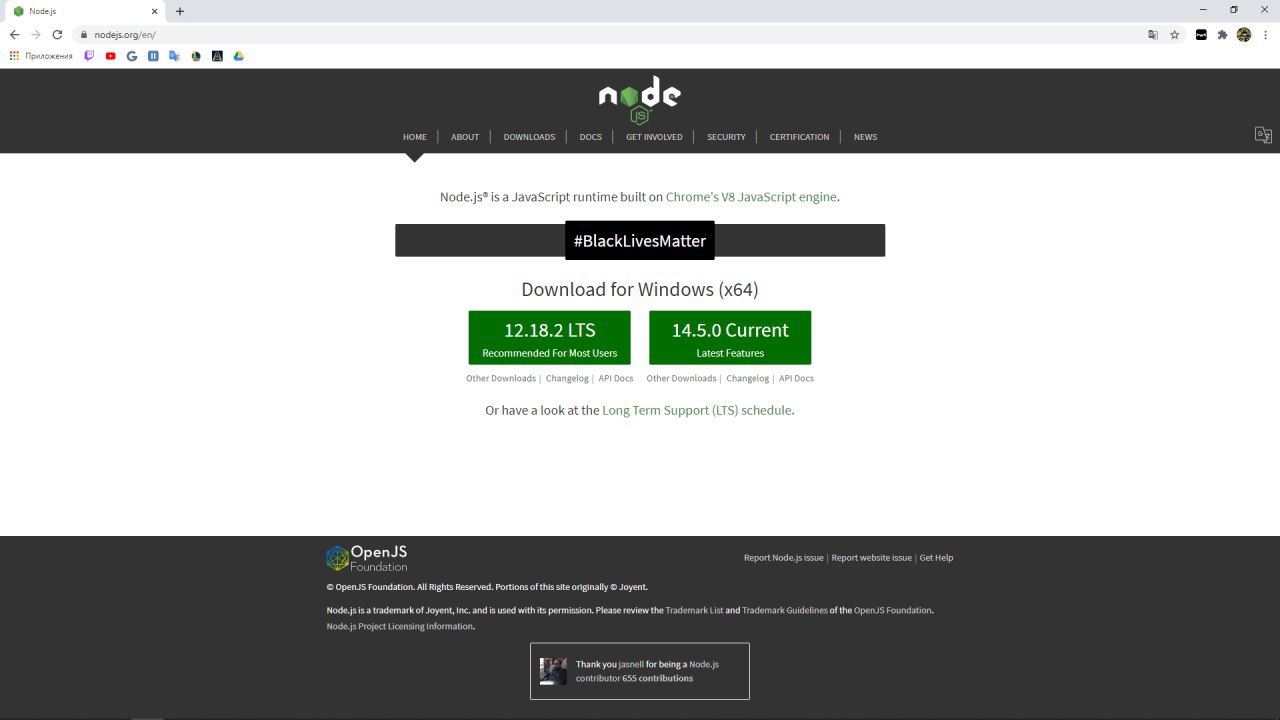
Task: Click the Node.js link in contributor box
Action: 704,664
